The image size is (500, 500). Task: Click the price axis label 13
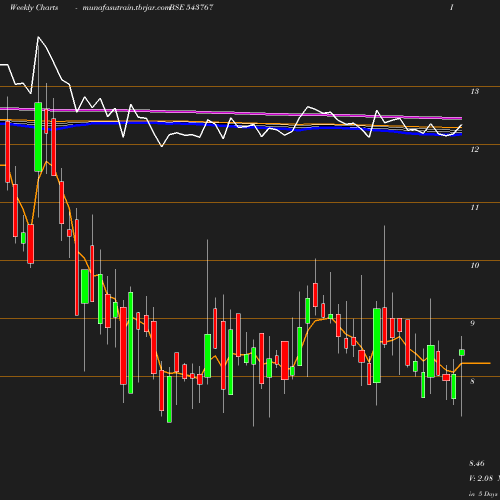tap(475, 91)
